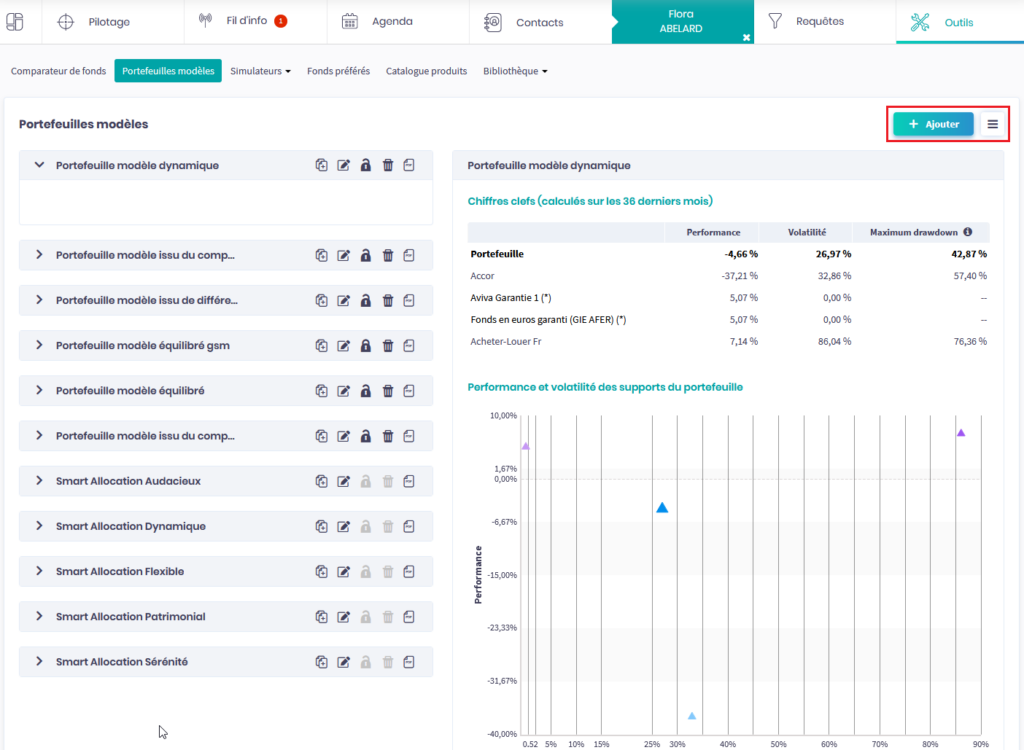The height and width of the screenshot is (750, 1024).
Task: Export Smart Allocation Audacieux document icon
Action: 410,481
